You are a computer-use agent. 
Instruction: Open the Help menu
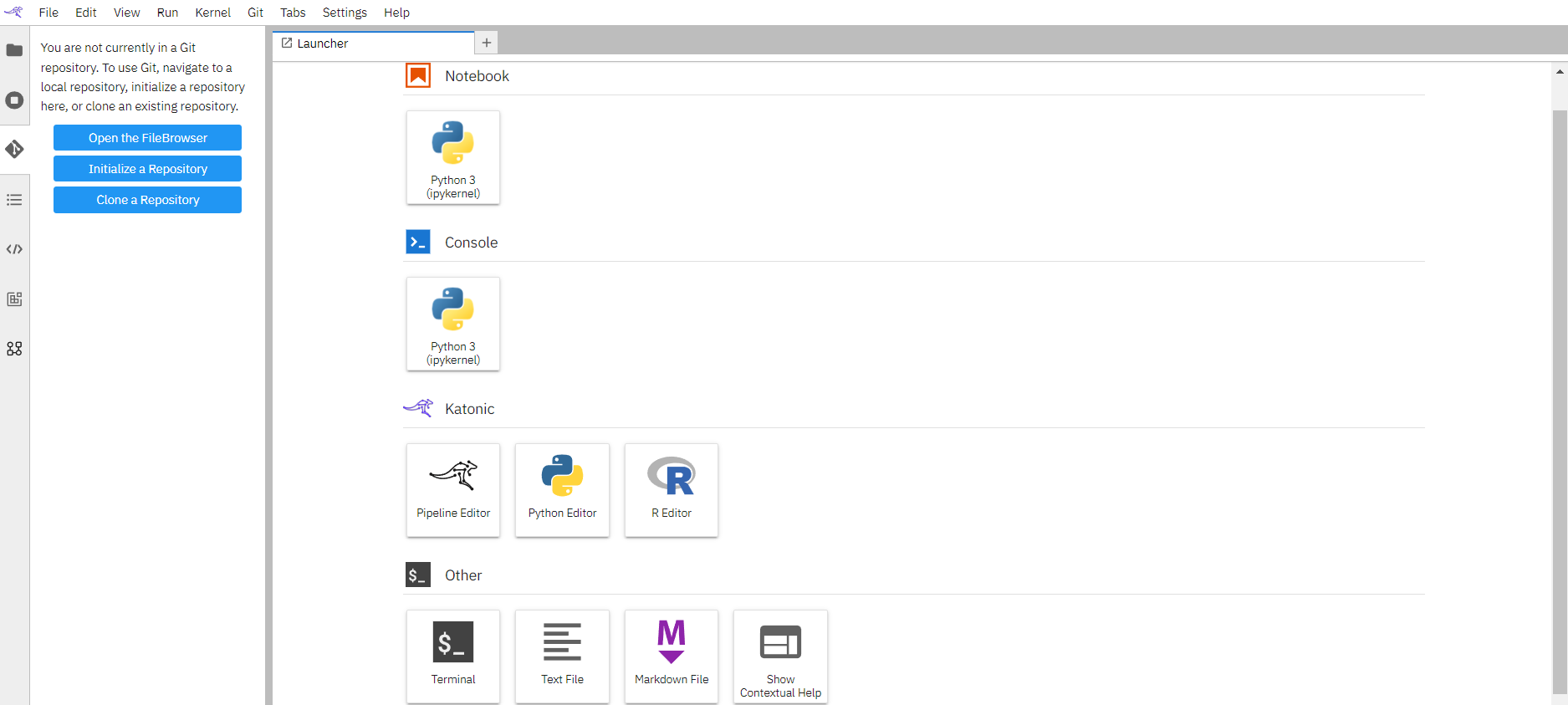[396, 13]
